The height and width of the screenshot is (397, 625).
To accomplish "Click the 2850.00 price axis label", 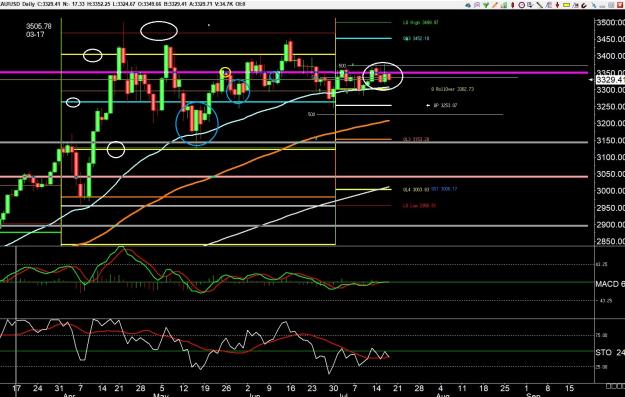I will pyautogui.click(x=610, y=242).
